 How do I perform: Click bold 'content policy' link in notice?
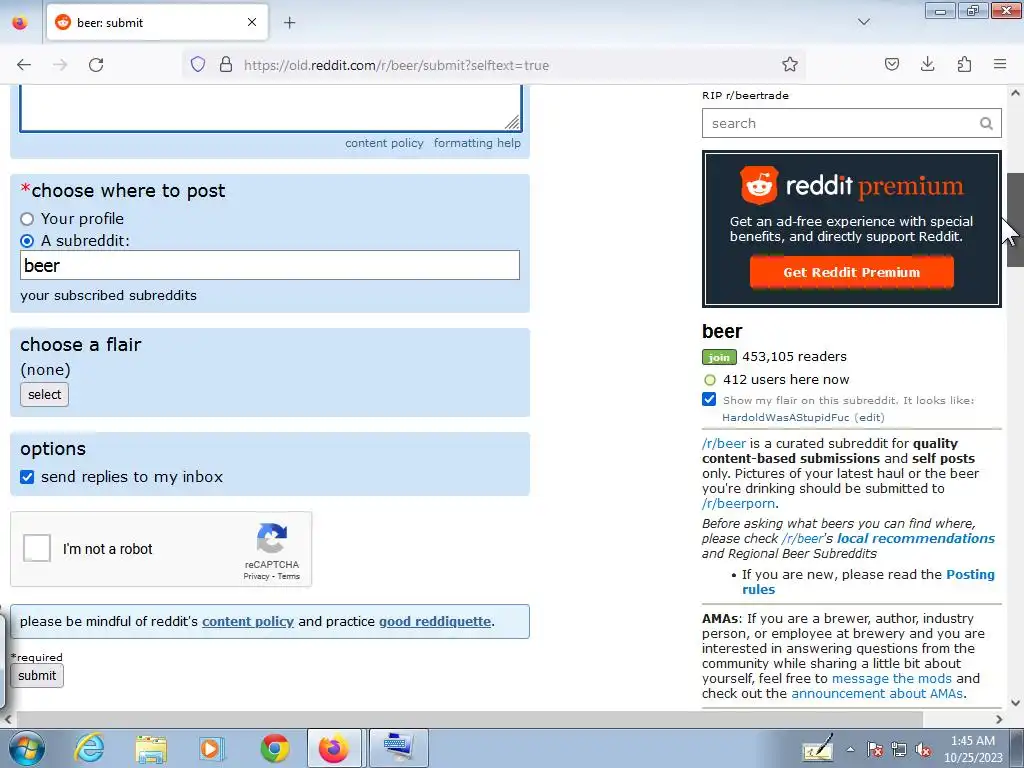pyautogui.click(x=248, y=621)
